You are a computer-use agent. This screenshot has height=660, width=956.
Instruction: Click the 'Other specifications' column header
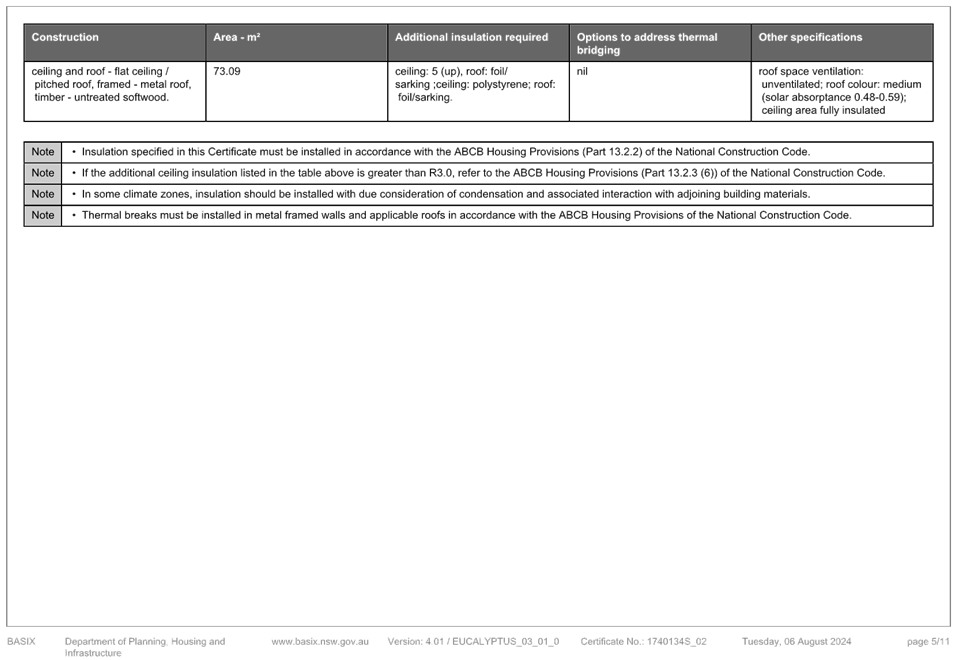point(842,43)
